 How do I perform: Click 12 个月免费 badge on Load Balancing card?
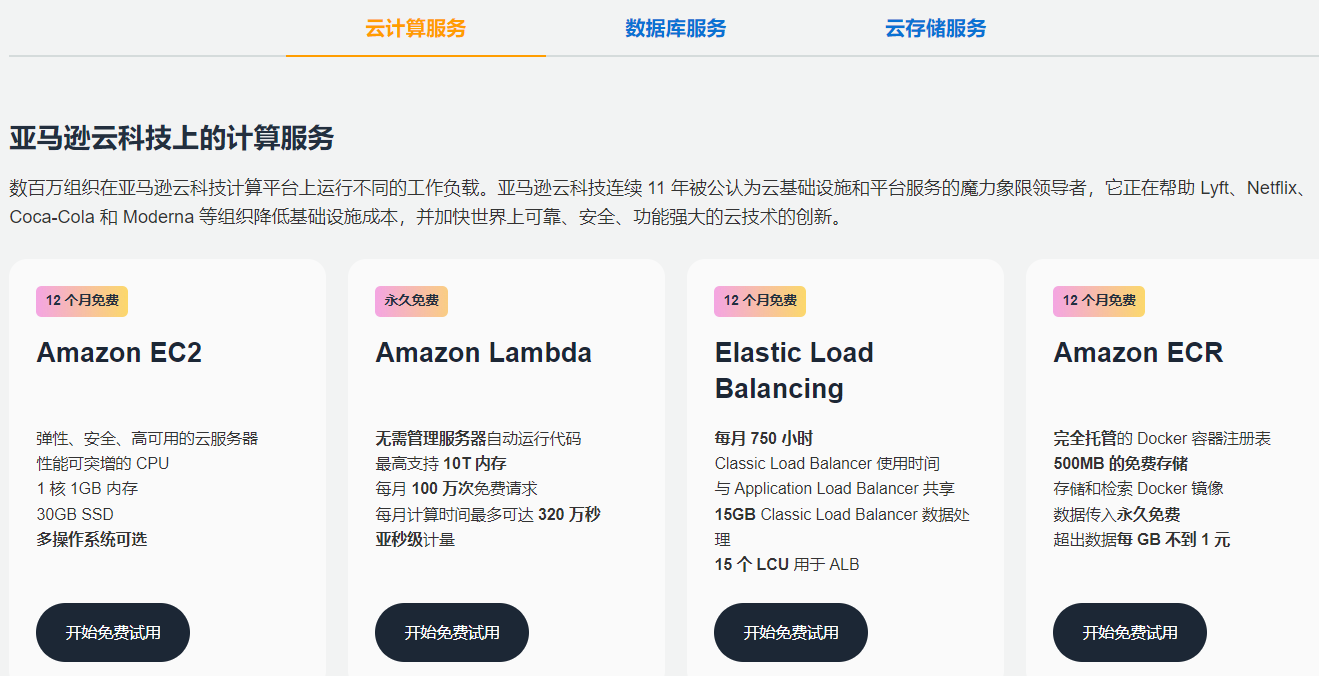pyautogui.click(x=760, y=301)
